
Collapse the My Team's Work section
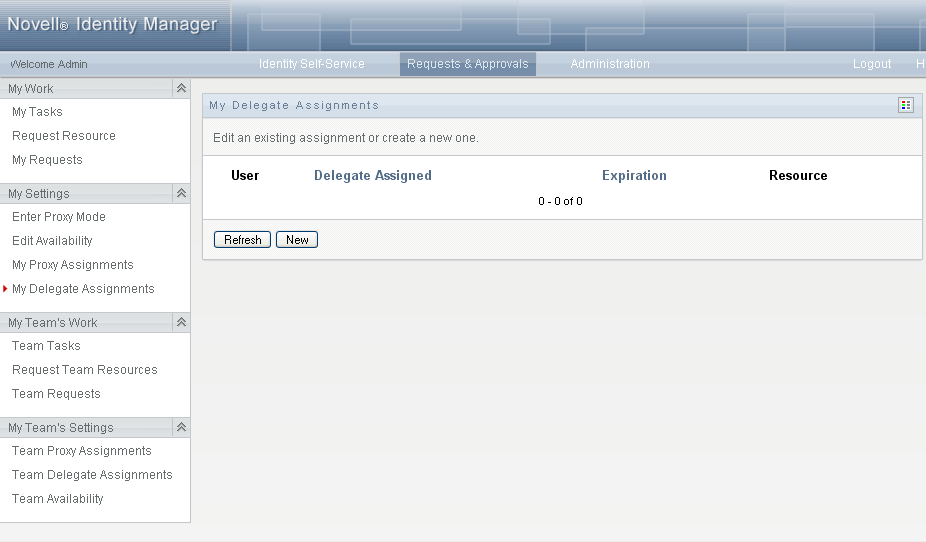click(x=181, y=322)
